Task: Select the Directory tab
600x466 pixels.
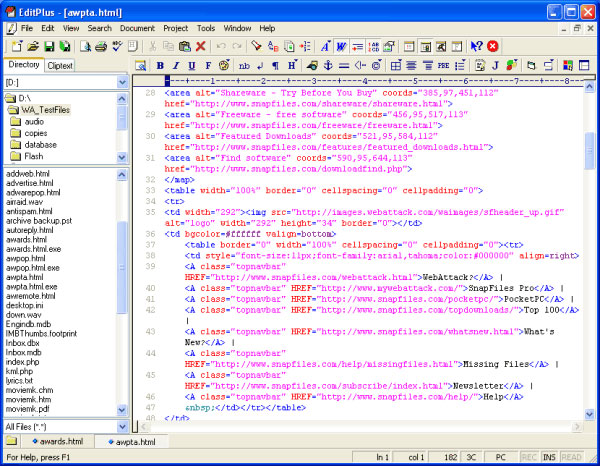Action: (24, 65)
